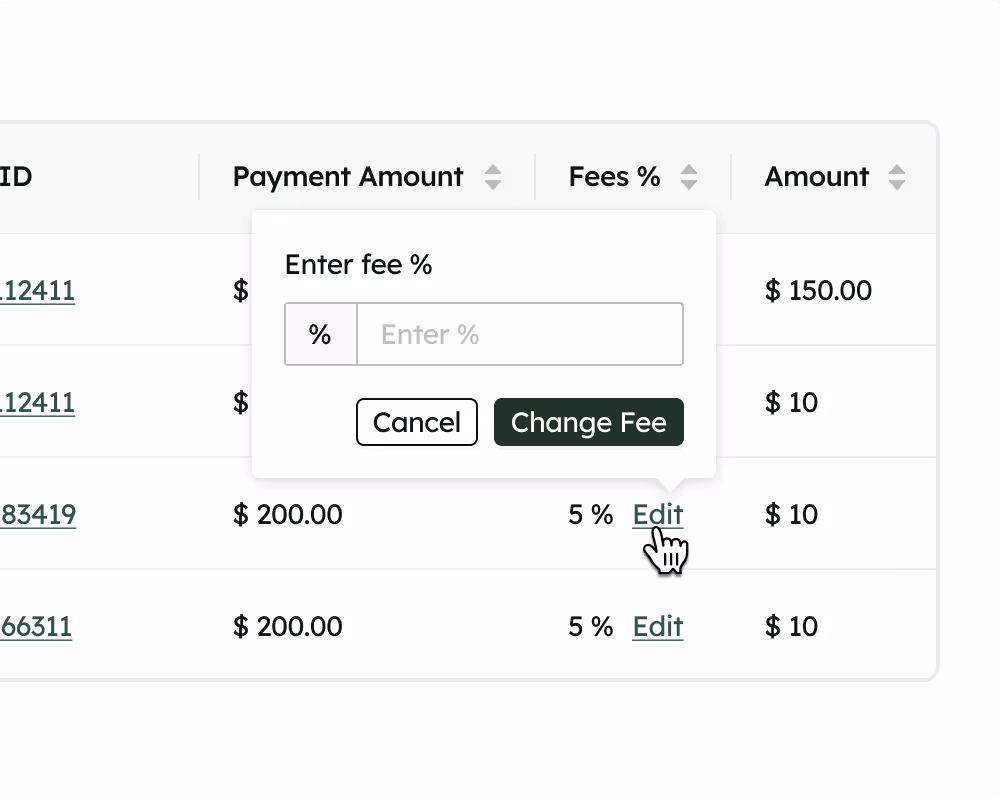Click the Payment Amount sort arrows icon
Image resolution: width=1000 pixels, height=800 pixels.
[x=492, y=178]
